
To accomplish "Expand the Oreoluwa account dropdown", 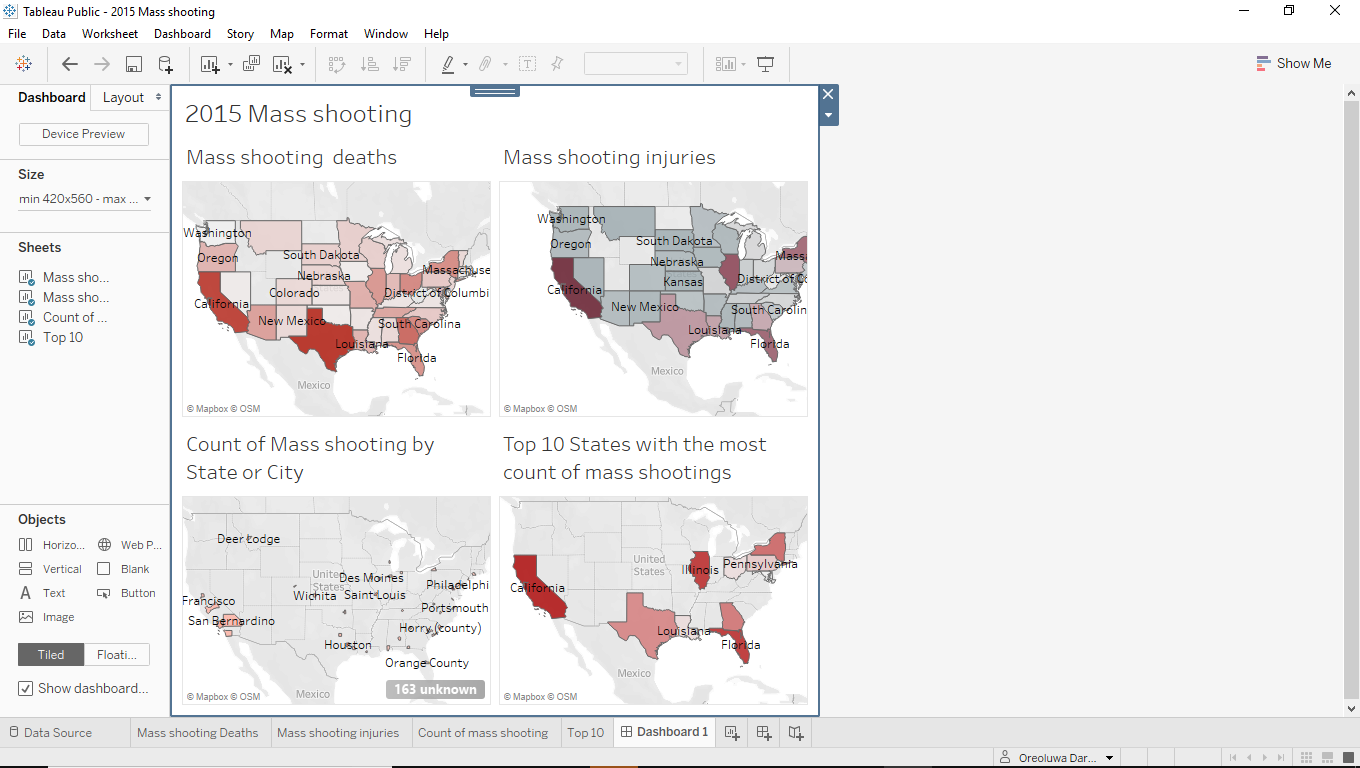I will click(x=1056, y=757).
